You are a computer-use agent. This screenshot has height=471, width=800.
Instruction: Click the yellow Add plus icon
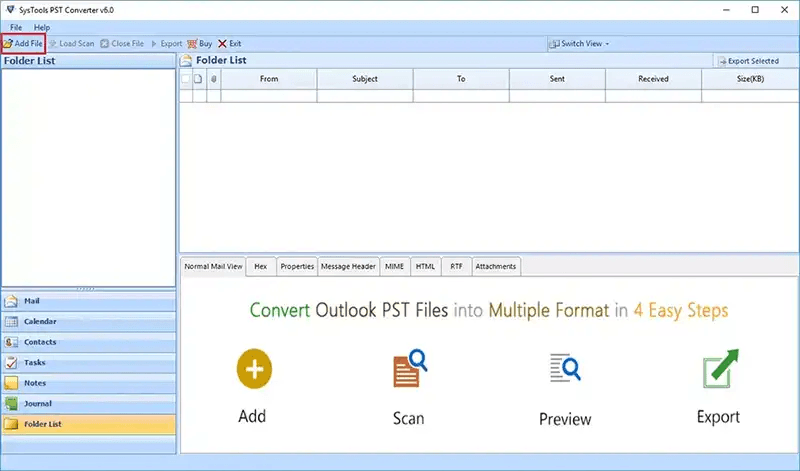point(254,368)
